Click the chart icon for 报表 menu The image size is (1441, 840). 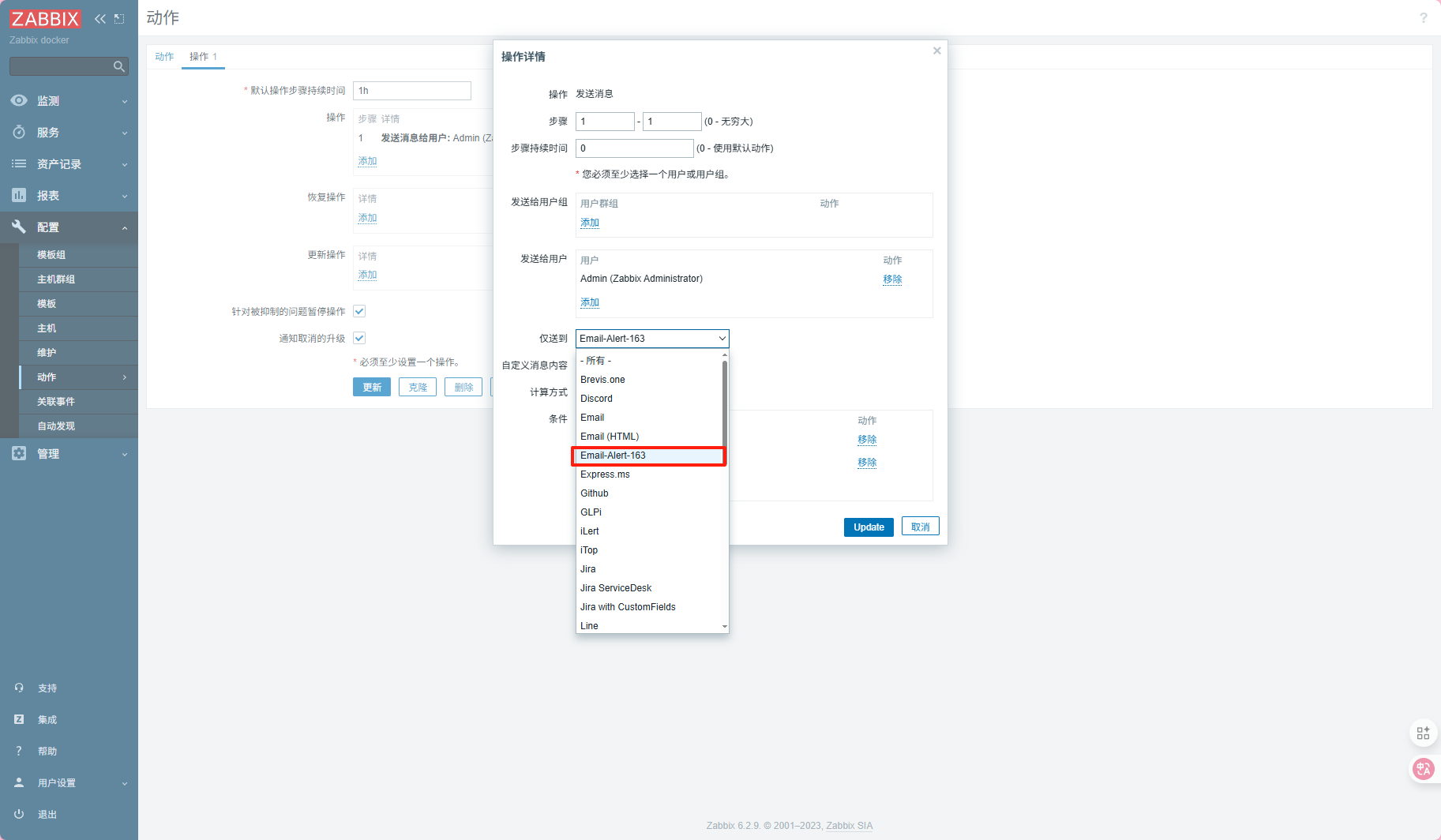(19, 195)
